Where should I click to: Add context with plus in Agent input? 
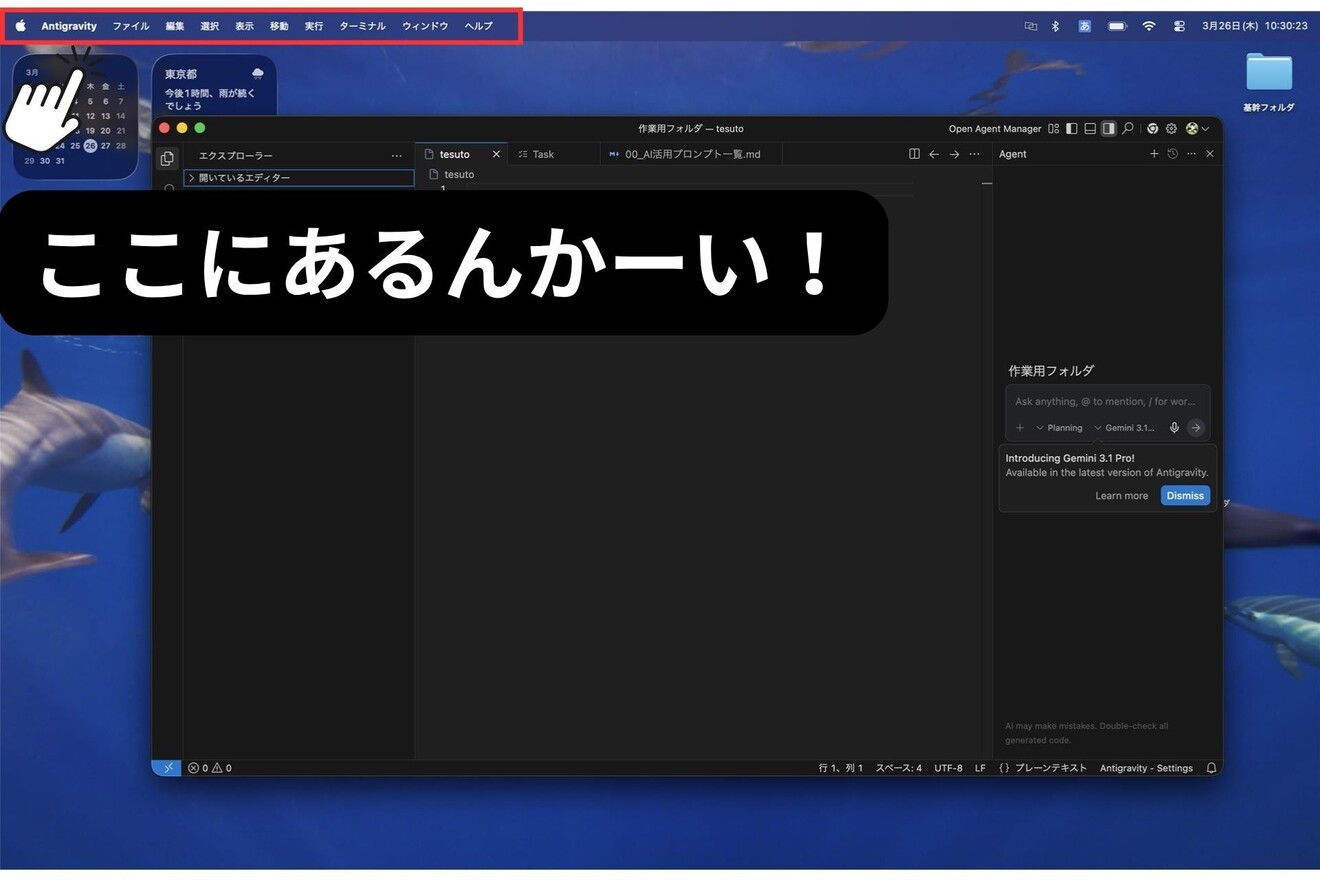tap(1020, 428)
